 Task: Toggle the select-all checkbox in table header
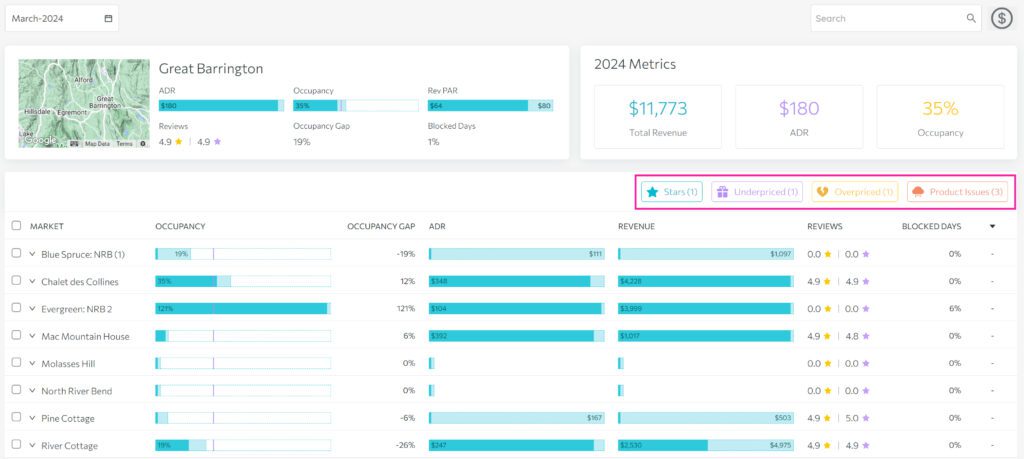pyautogui.click(x=16, y=226)
